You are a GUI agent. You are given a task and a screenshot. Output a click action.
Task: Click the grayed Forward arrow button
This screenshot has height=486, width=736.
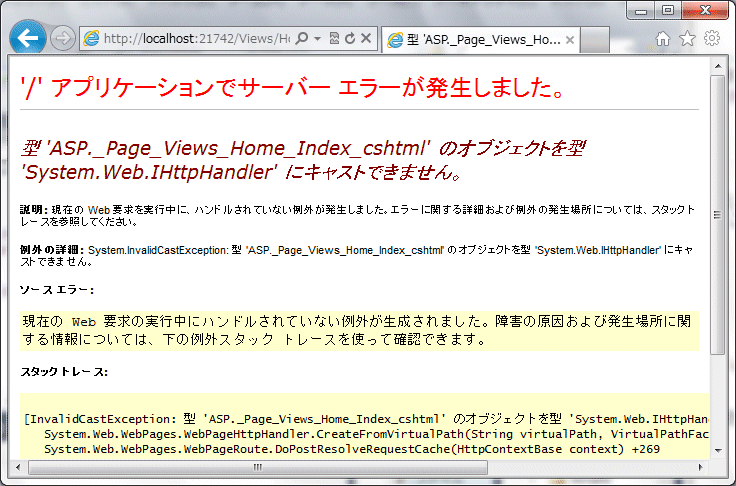click(62, 39)
